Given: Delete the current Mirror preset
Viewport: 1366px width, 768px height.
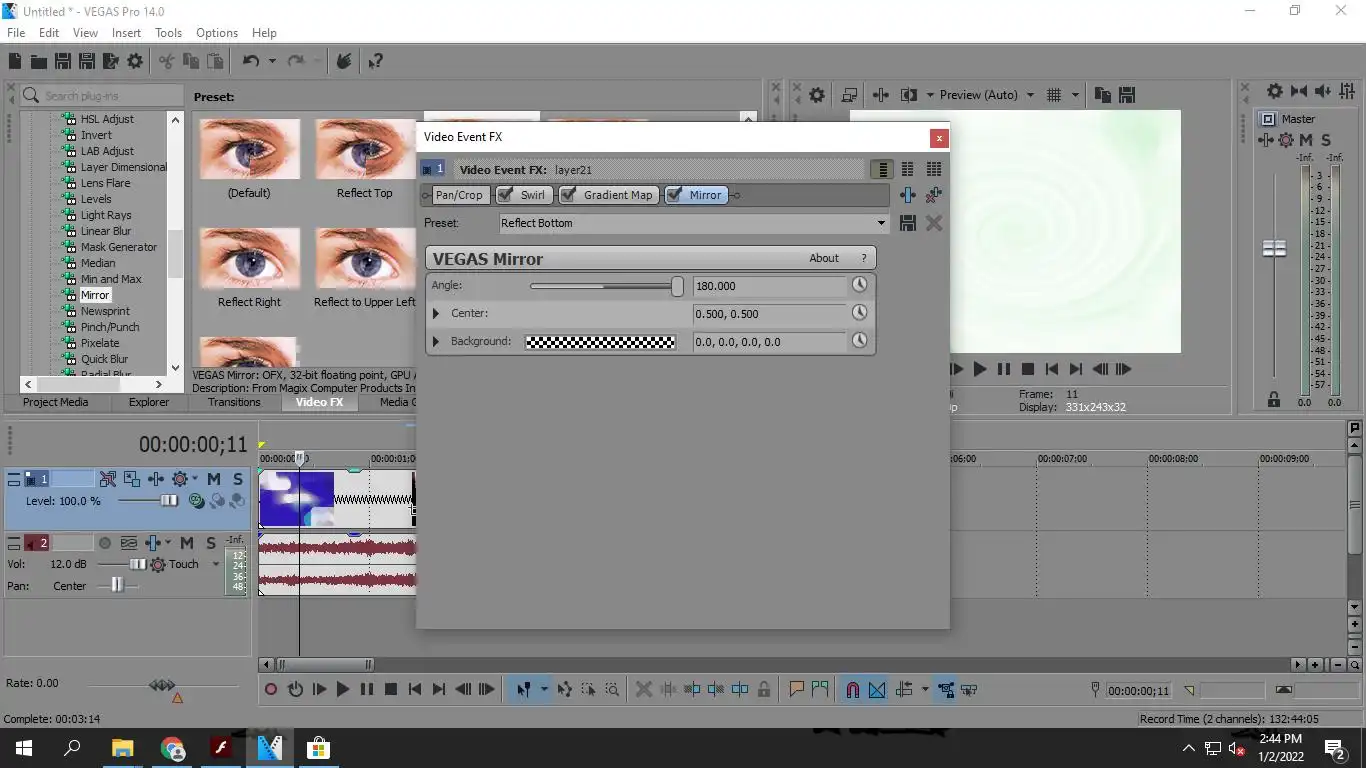Looking at the screenshot, I should click(933, 223).
